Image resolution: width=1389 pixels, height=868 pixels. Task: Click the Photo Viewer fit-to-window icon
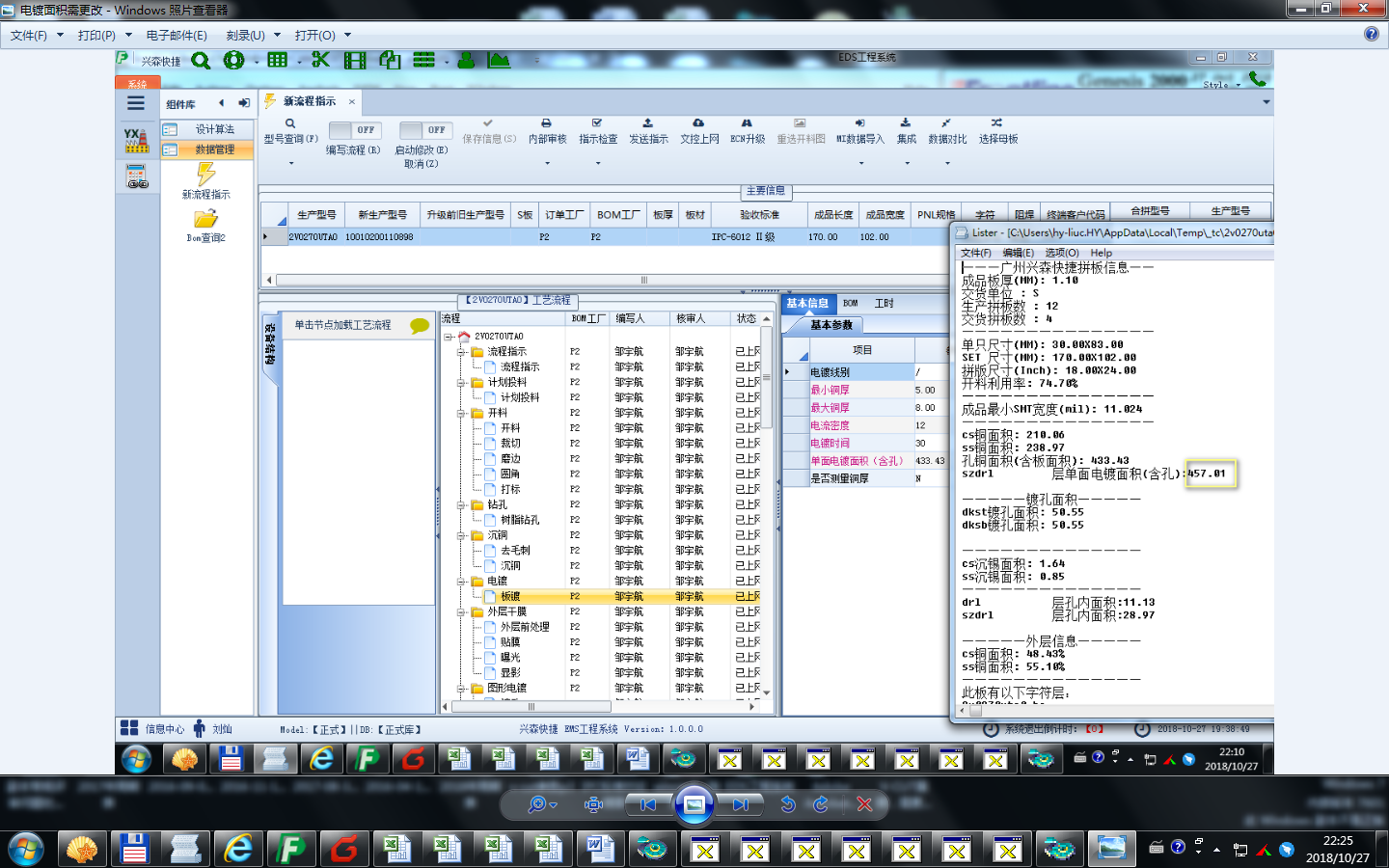[x=594, y=804]
